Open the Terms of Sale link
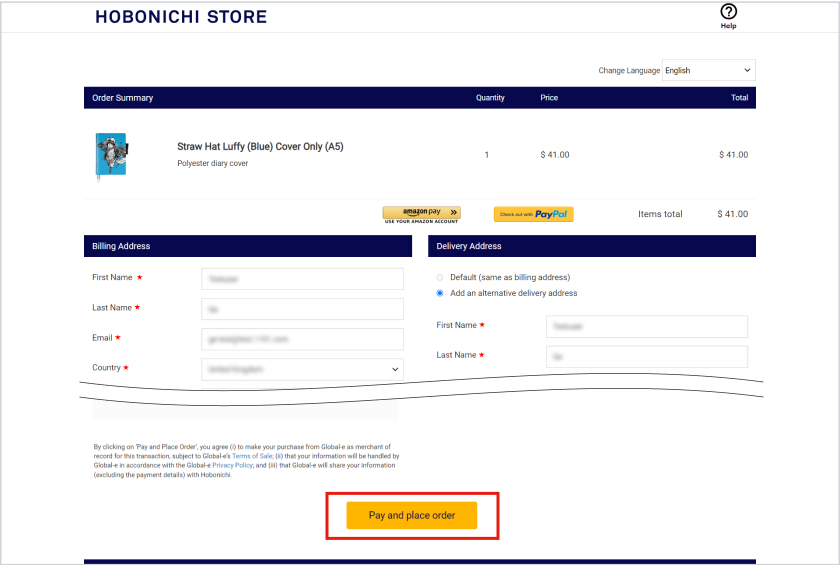 pyautogui.click(x=250, y=455)
